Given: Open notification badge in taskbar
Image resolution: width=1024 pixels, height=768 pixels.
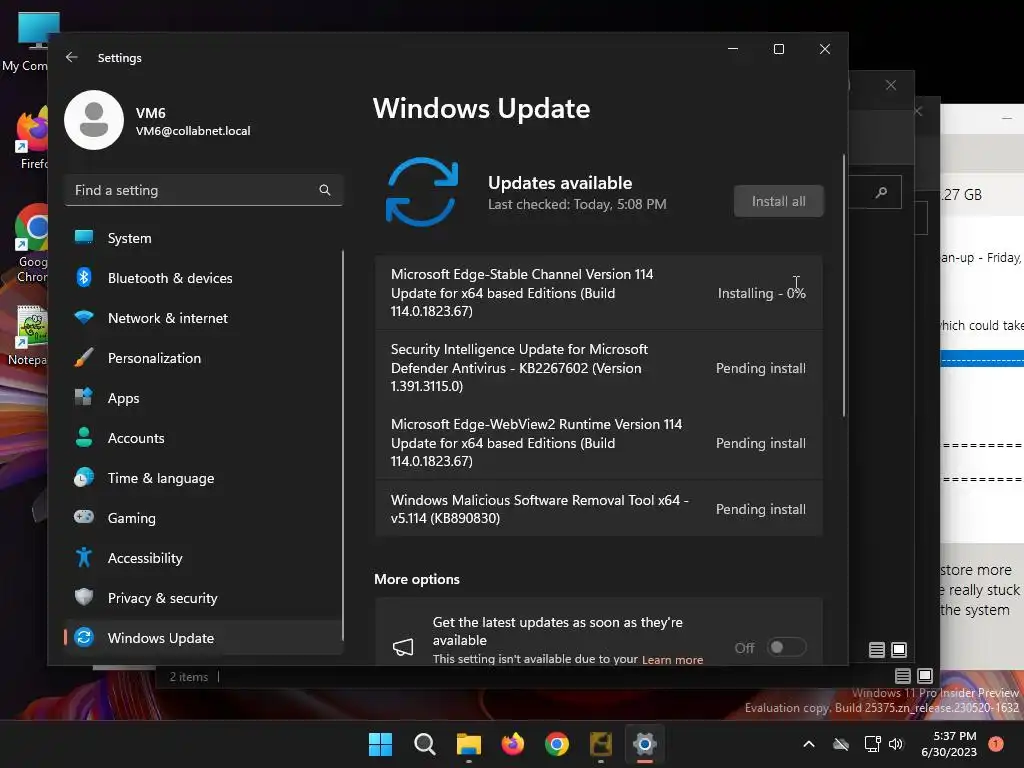Looking at the screenshot, I should (996, 744).
